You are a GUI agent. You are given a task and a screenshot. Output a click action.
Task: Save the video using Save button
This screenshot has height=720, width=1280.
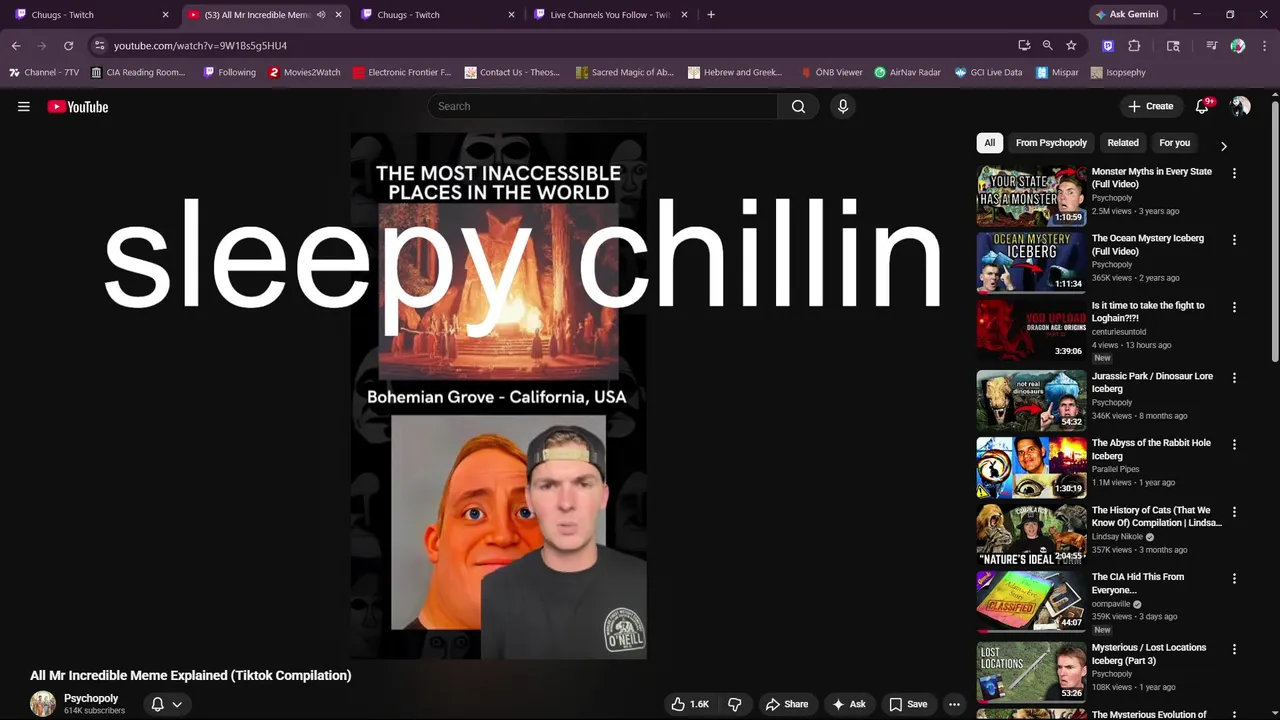(x=908, y=704)
